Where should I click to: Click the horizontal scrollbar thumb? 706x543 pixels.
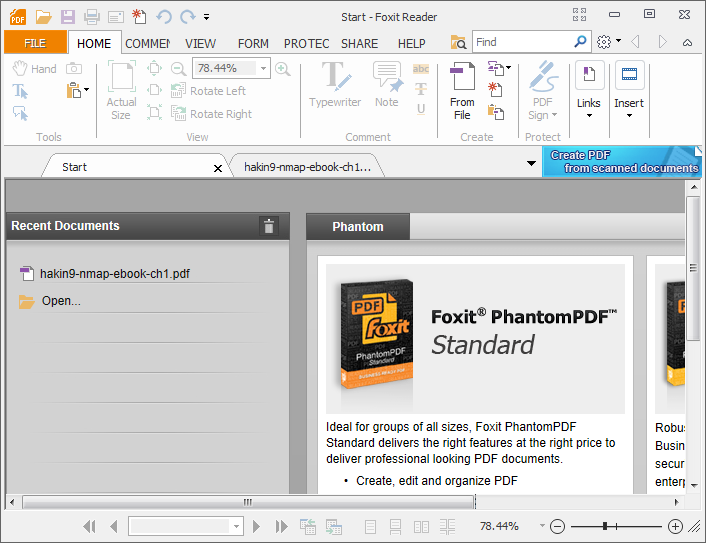click(248, 502)
